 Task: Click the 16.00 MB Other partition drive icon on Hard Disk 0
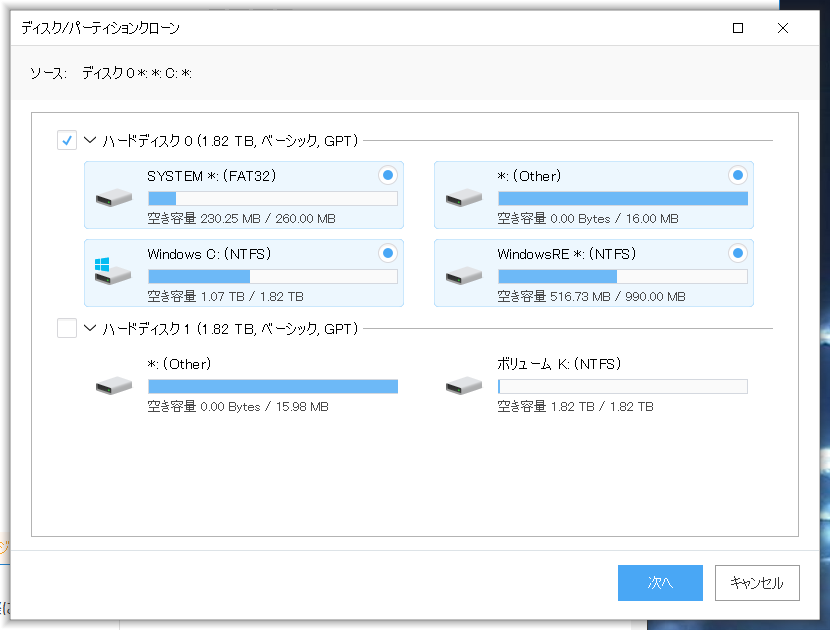pyautogui.click(x=464, y=198)
